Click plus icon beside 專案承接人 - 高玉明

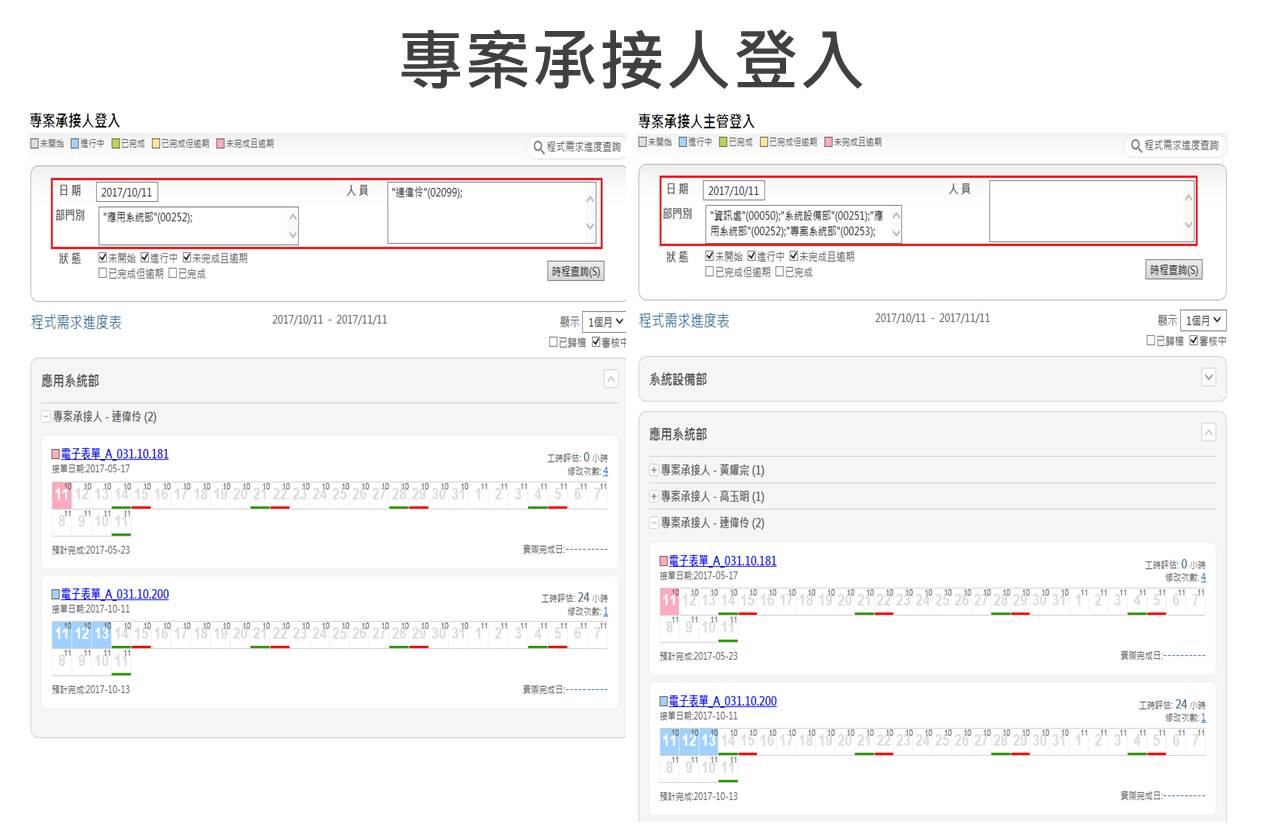(654, 497)
